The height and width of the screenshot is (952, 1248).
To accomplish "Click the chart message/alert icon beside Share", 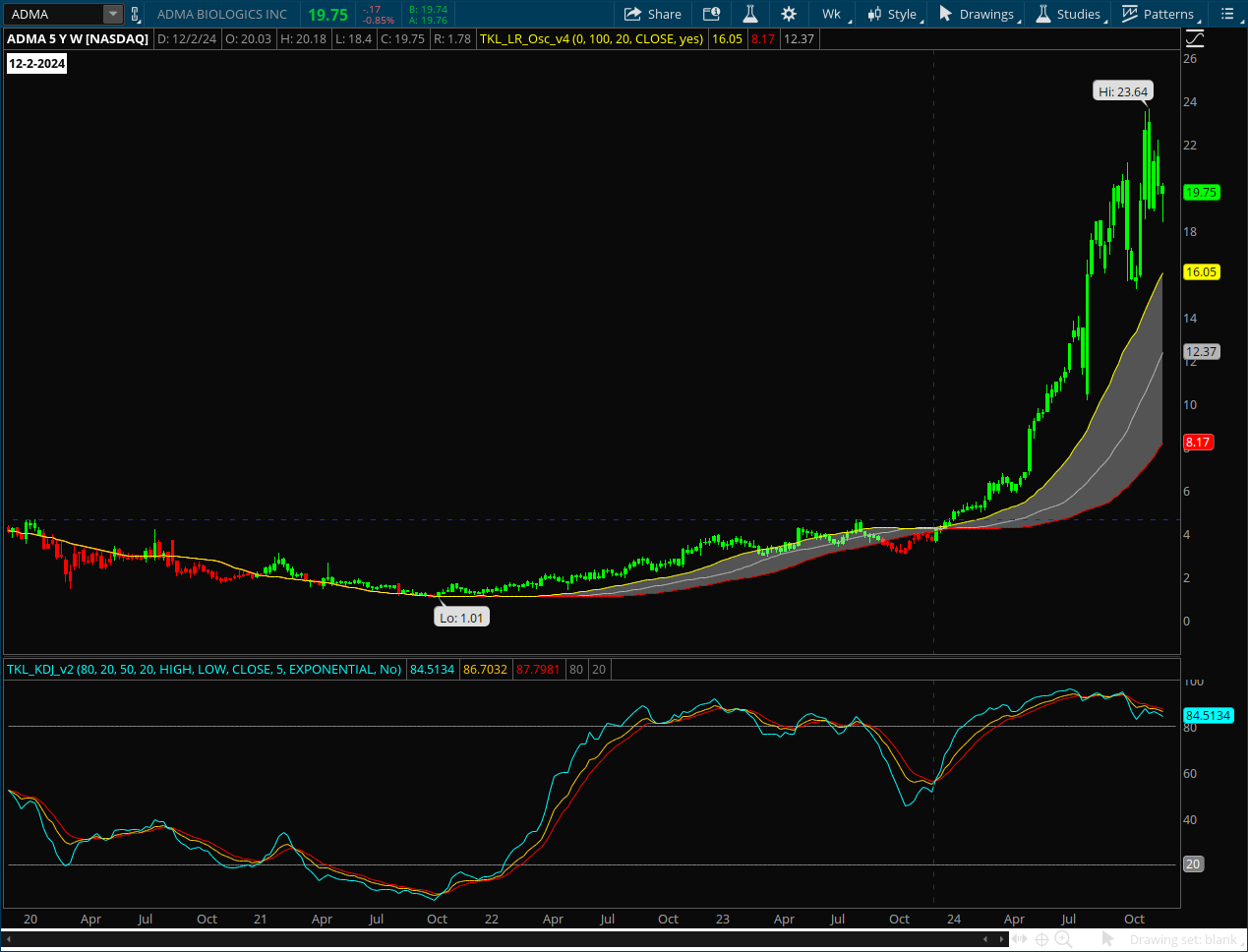I will click(711, 14).
